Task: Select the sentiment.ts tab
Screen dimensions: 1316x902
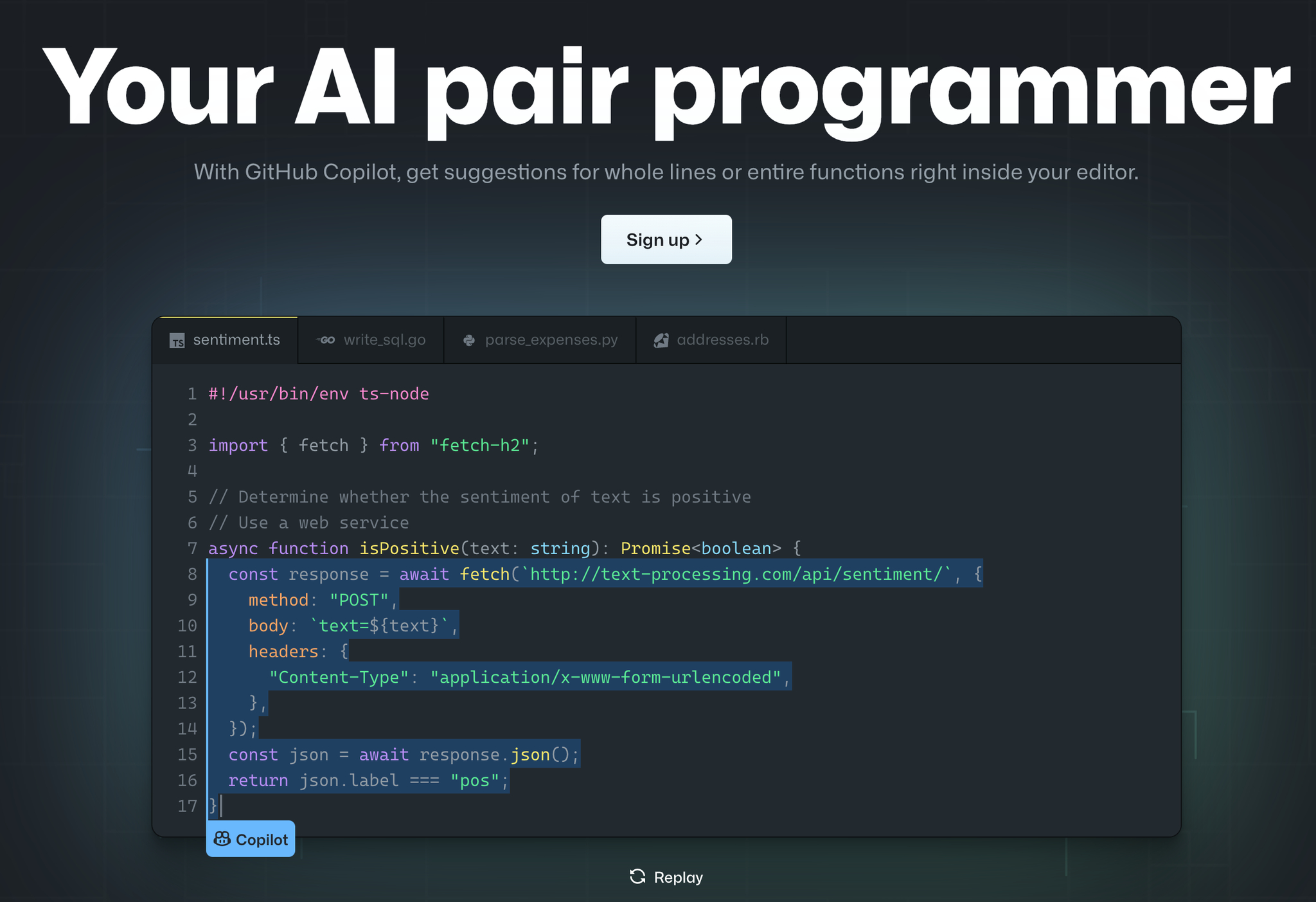Action: (226, 340)
